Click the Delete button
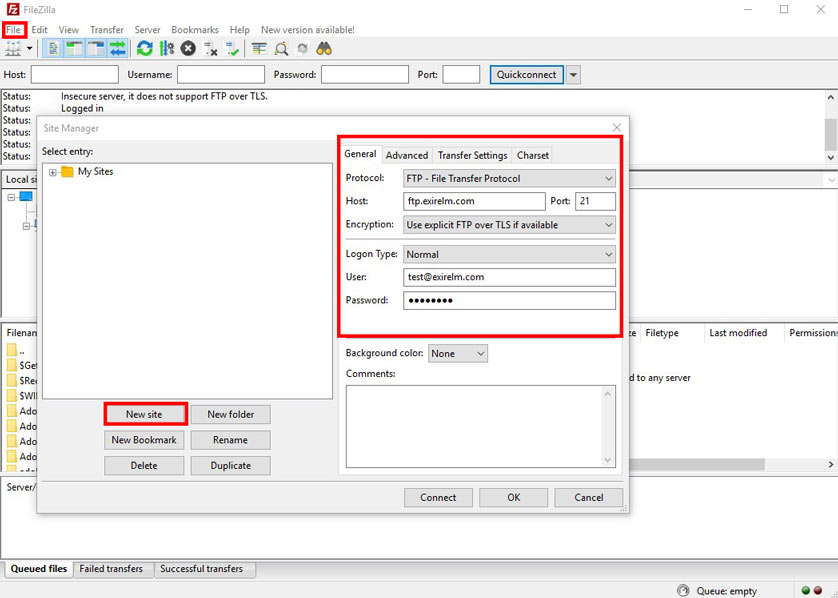The height and width of the screenshot is (598, 838). [144, 465]
